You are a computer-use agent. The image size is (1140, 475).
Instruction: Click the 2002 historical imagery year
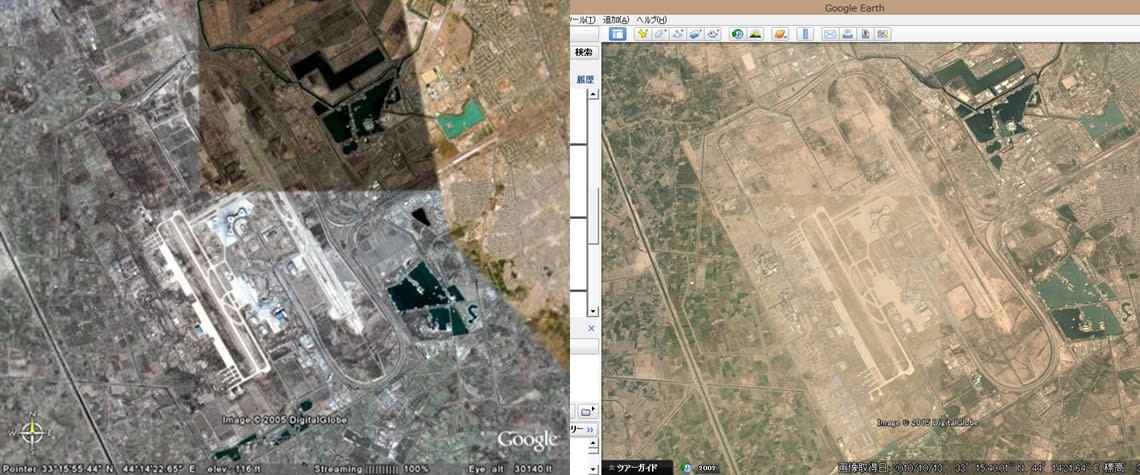pyautogui.click(x=707, y=468)
